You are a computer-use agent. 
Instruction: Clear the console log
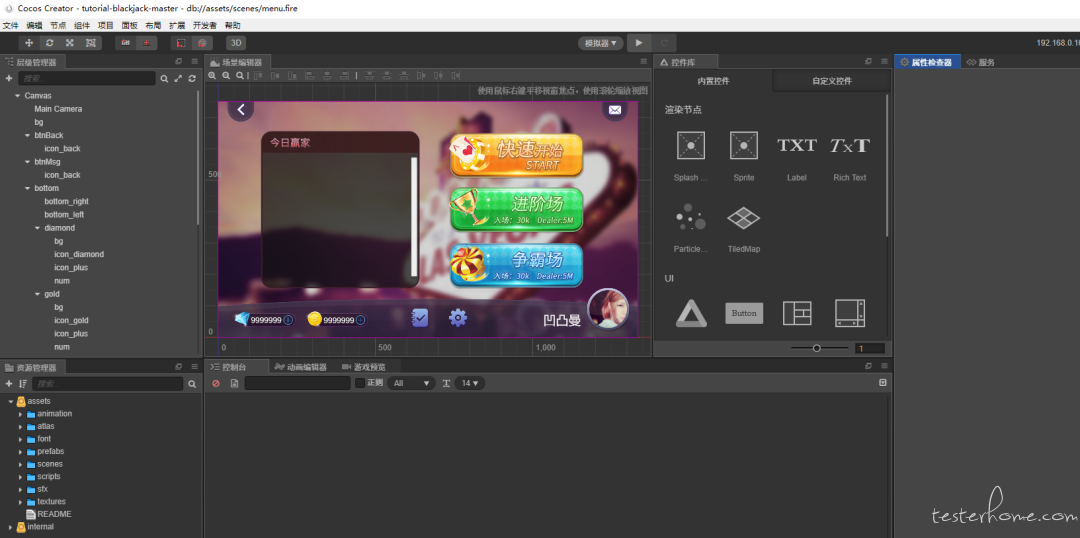[x=216, y=383]
